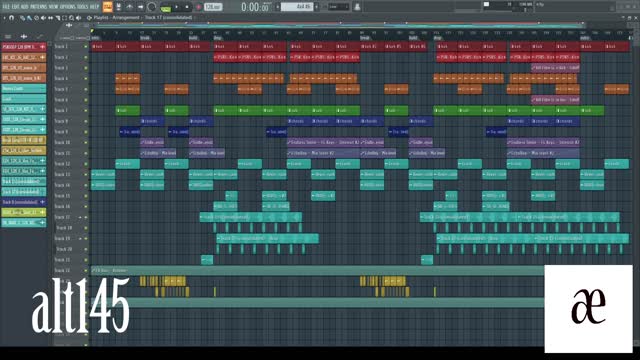
Task: Click the first icon in picker panel header
Action: pyautogui.click(x=8, y=37)
